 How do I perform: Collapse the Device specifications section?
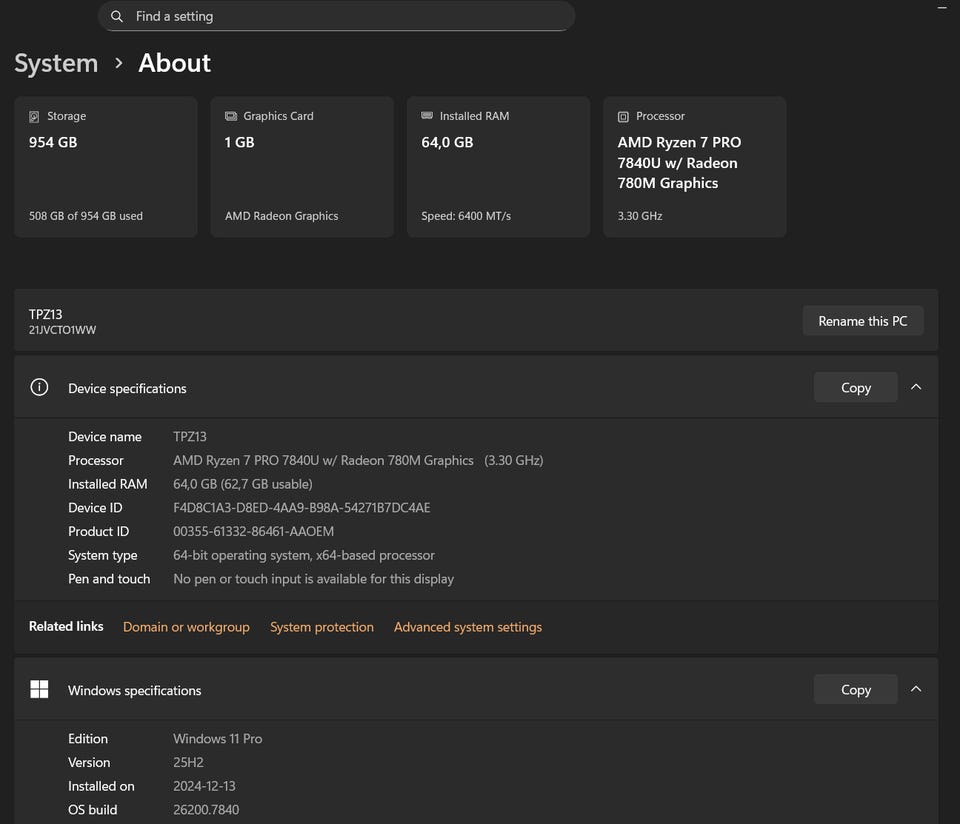[916, 388]
